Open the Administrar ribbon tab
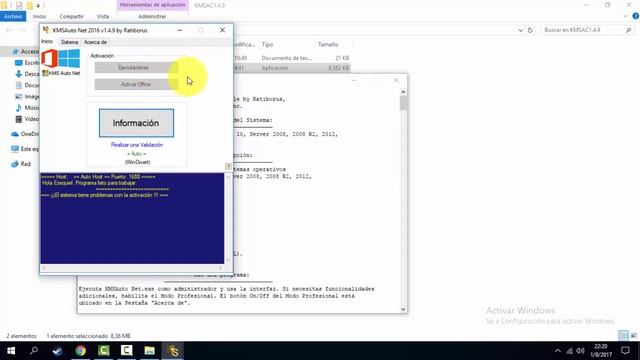Screen dimensions: 640x360 (x=152, y=16)
